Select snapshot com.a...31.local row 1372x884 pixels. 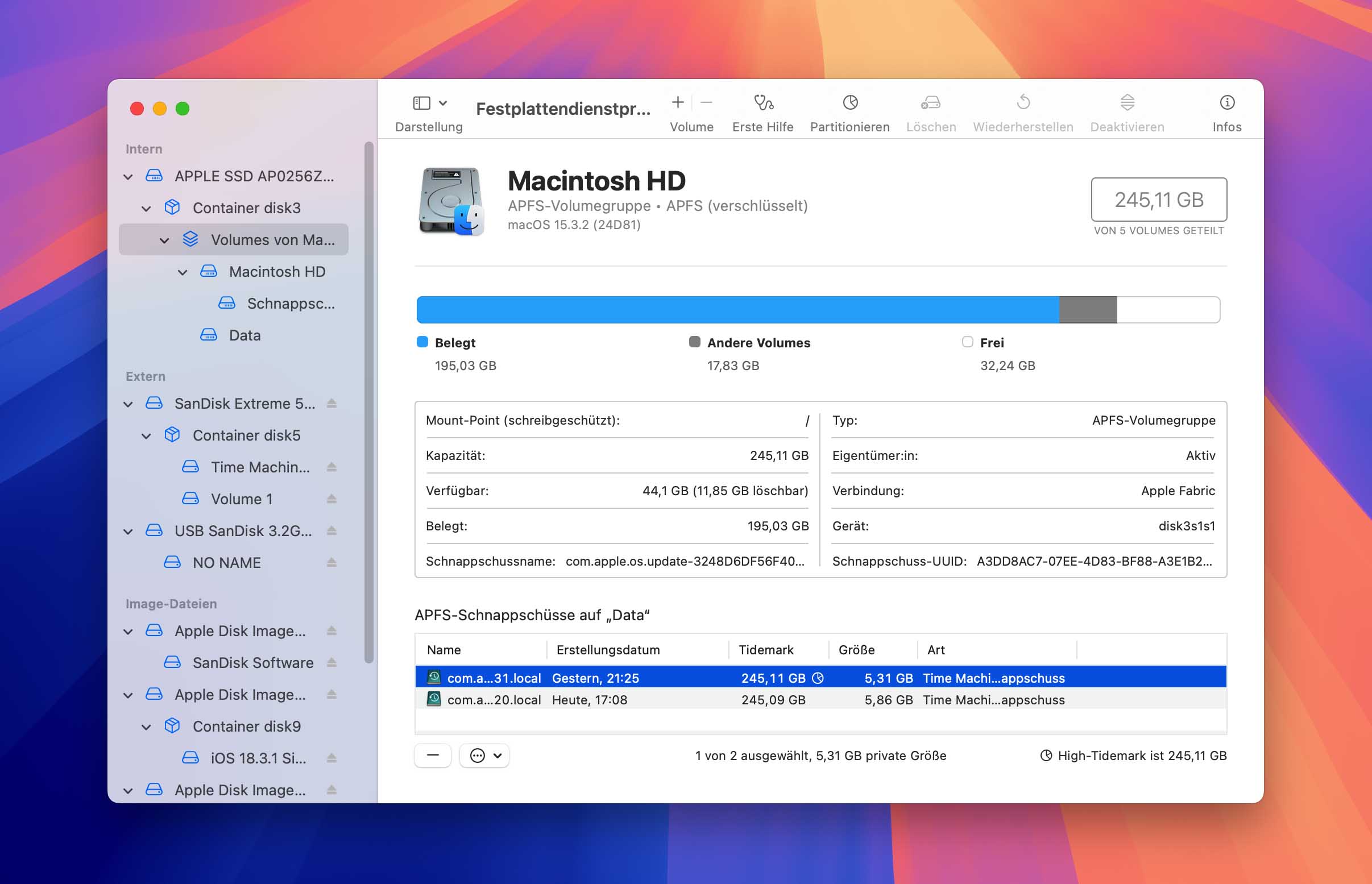tap(821, 678)
